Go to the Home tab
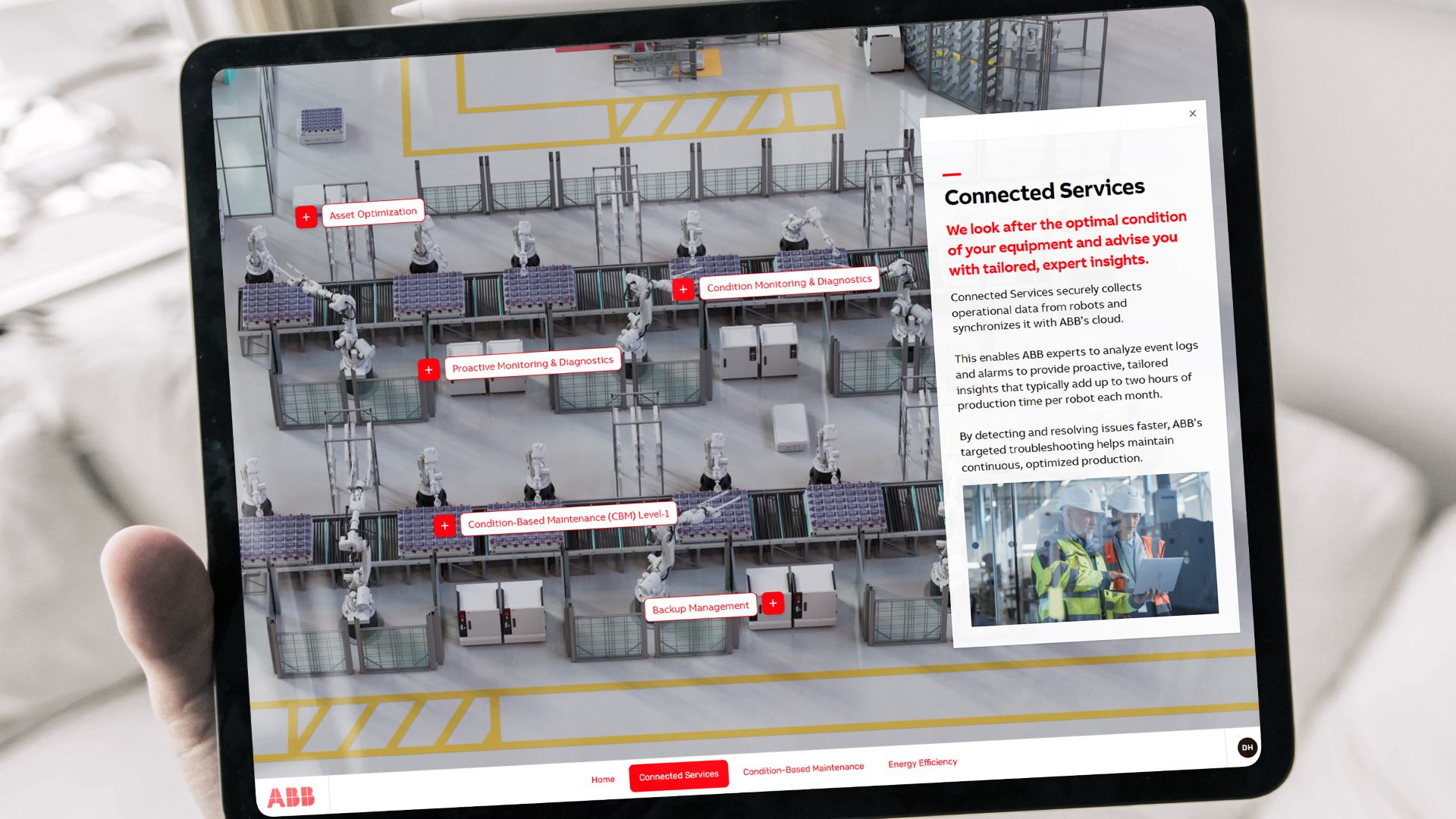1456x819 pixels. coord(603,779)
